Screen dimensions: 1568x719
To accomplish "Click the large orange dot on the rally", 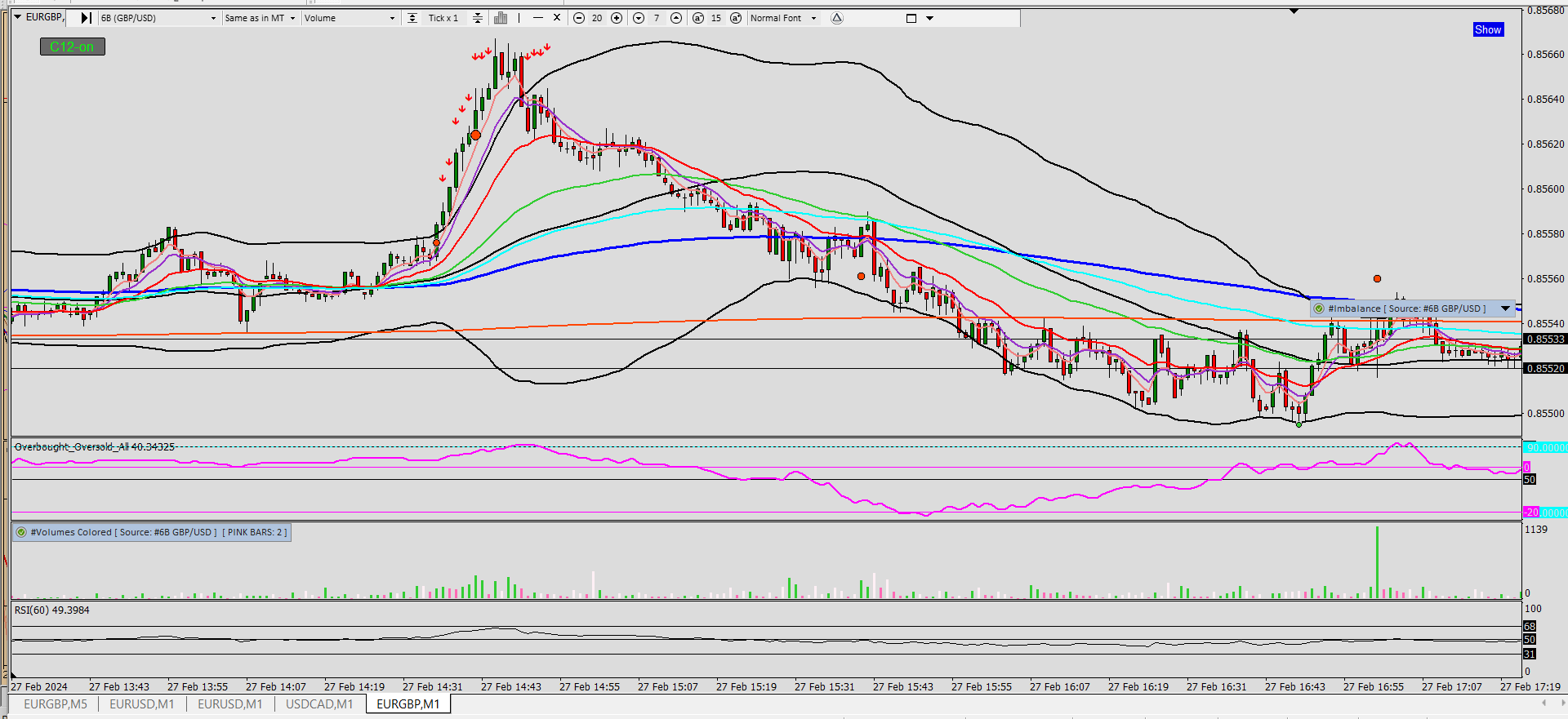I will pyautogui.click(x=475, y=135).
